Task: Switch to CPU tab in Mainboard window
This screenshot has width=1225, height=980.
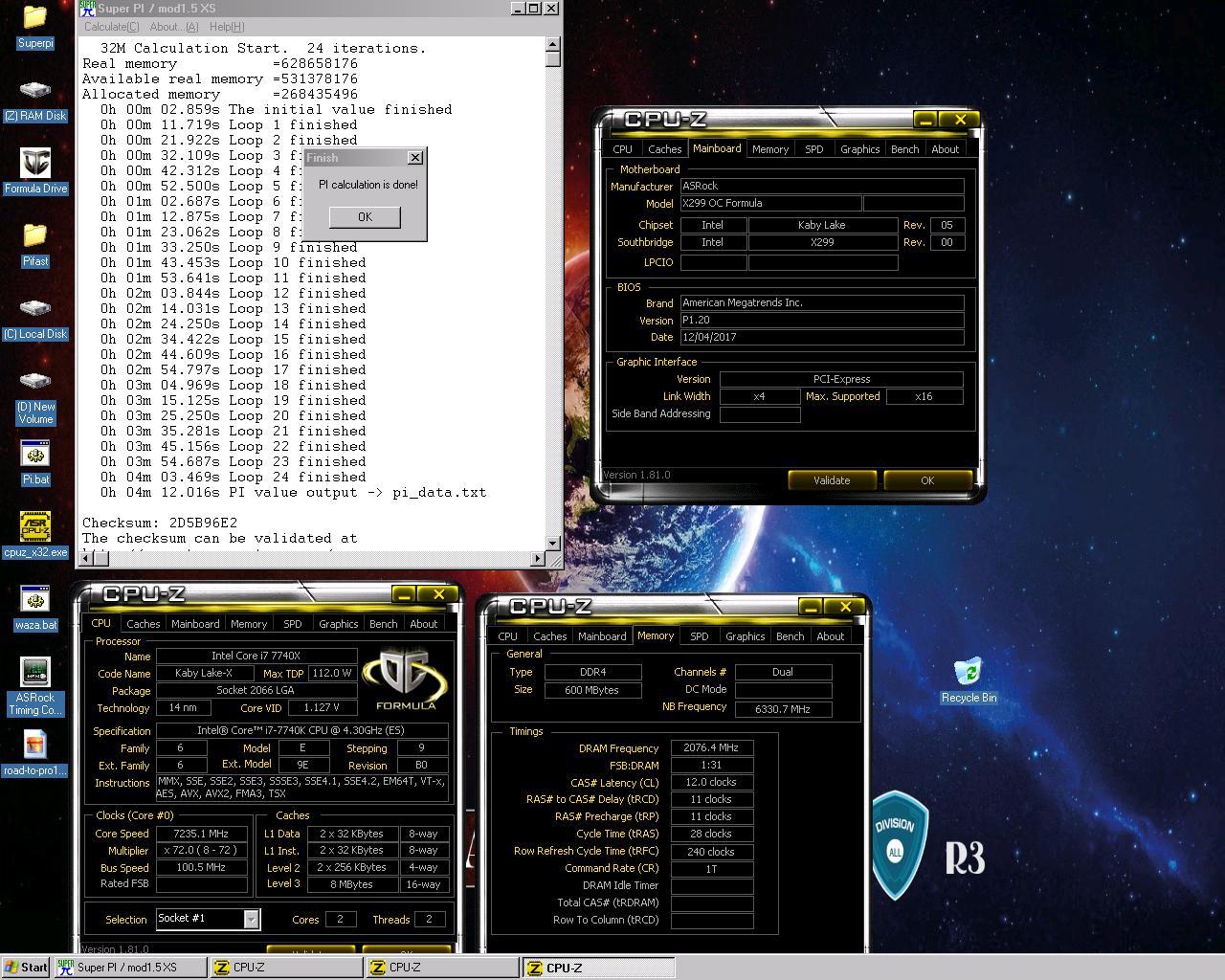Action: click(x=623, y=149)
